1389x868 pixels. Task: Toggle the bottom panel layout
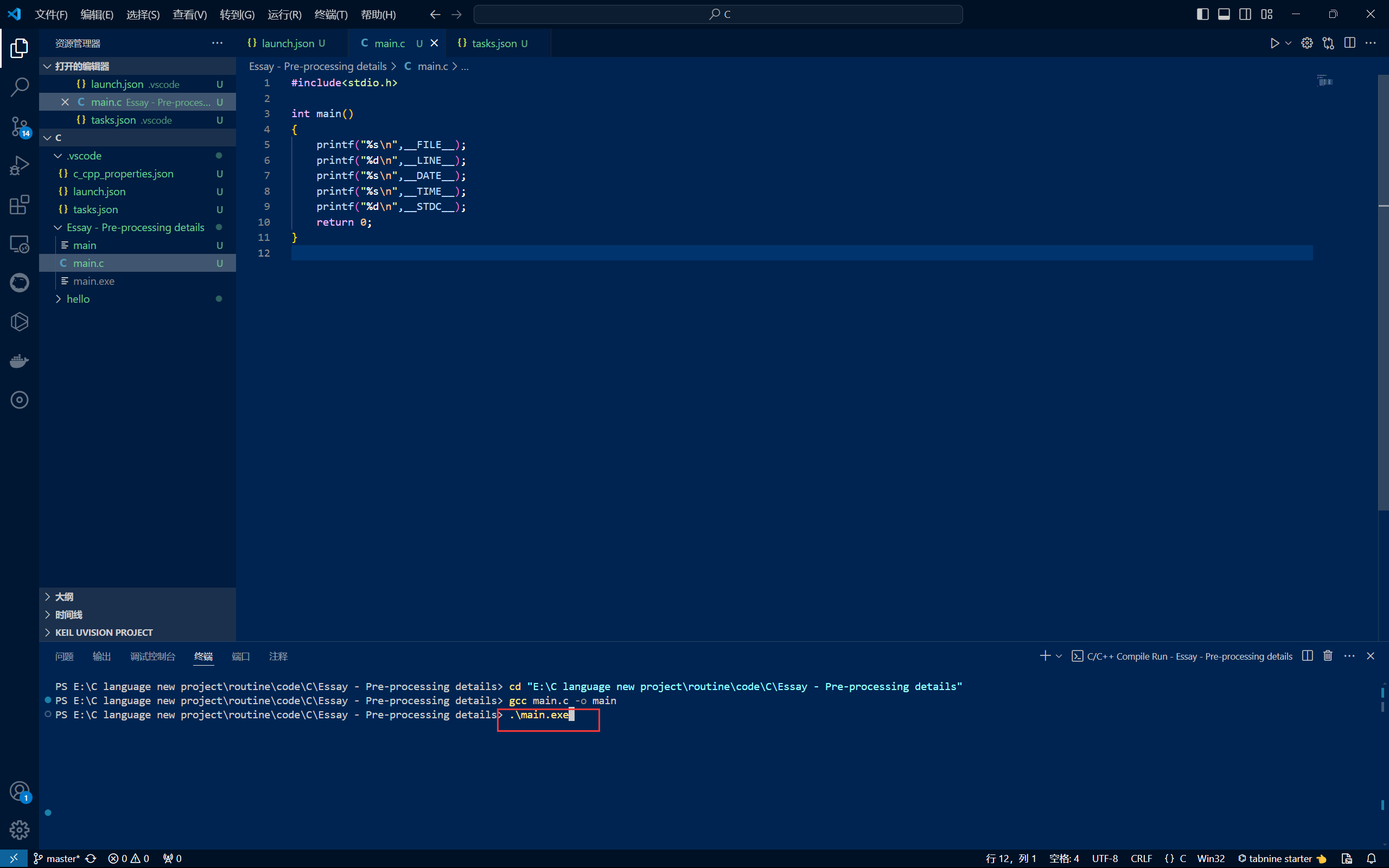pyautogui.click(x=1224, y=14)
